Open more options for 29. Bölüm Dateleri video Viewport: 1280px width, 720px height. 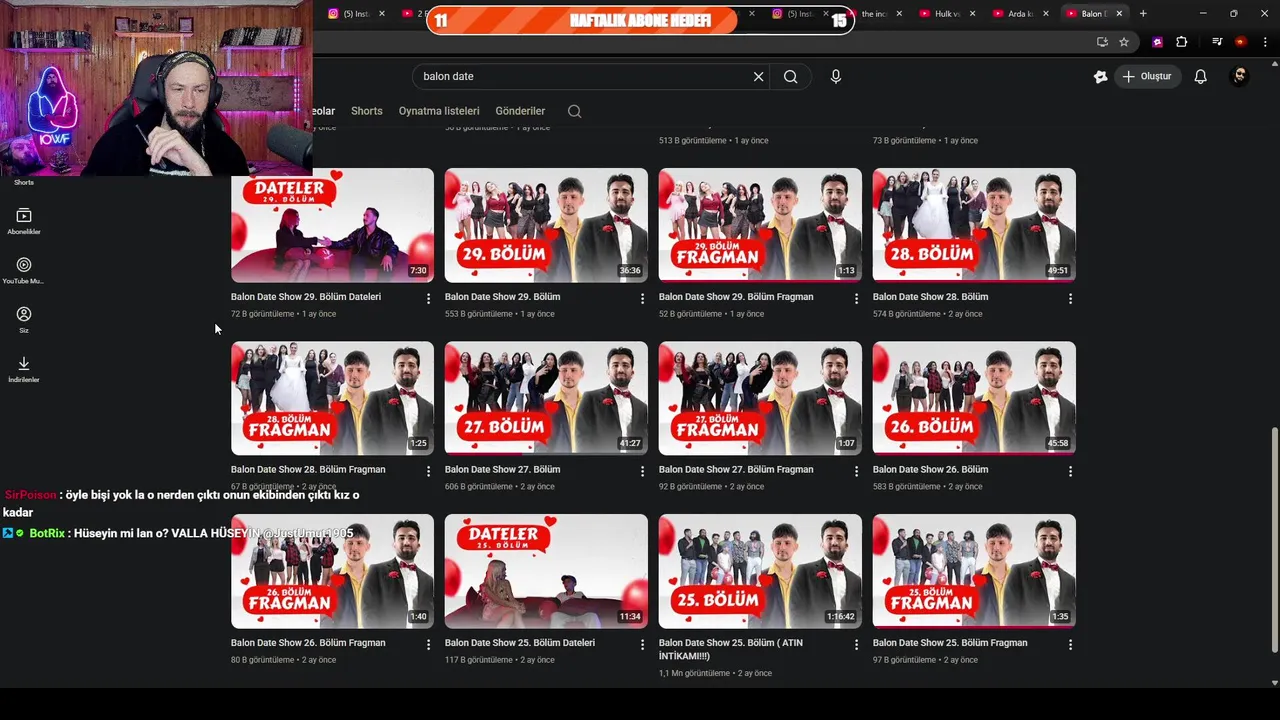[428, 298]
